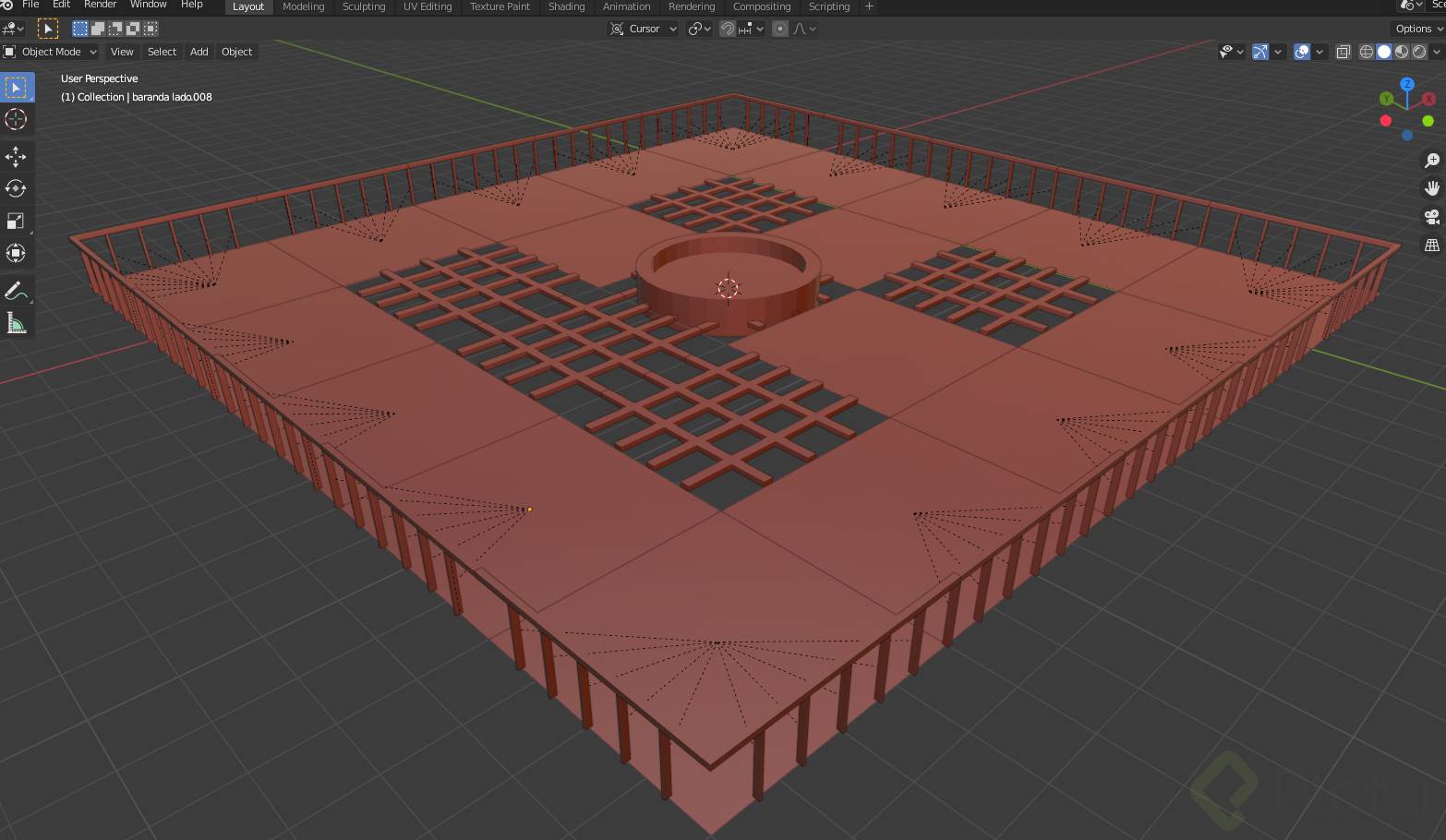Open the Edit menu
The height and width of the screenshot is (840, 1446).
click(x=61, y=6)
